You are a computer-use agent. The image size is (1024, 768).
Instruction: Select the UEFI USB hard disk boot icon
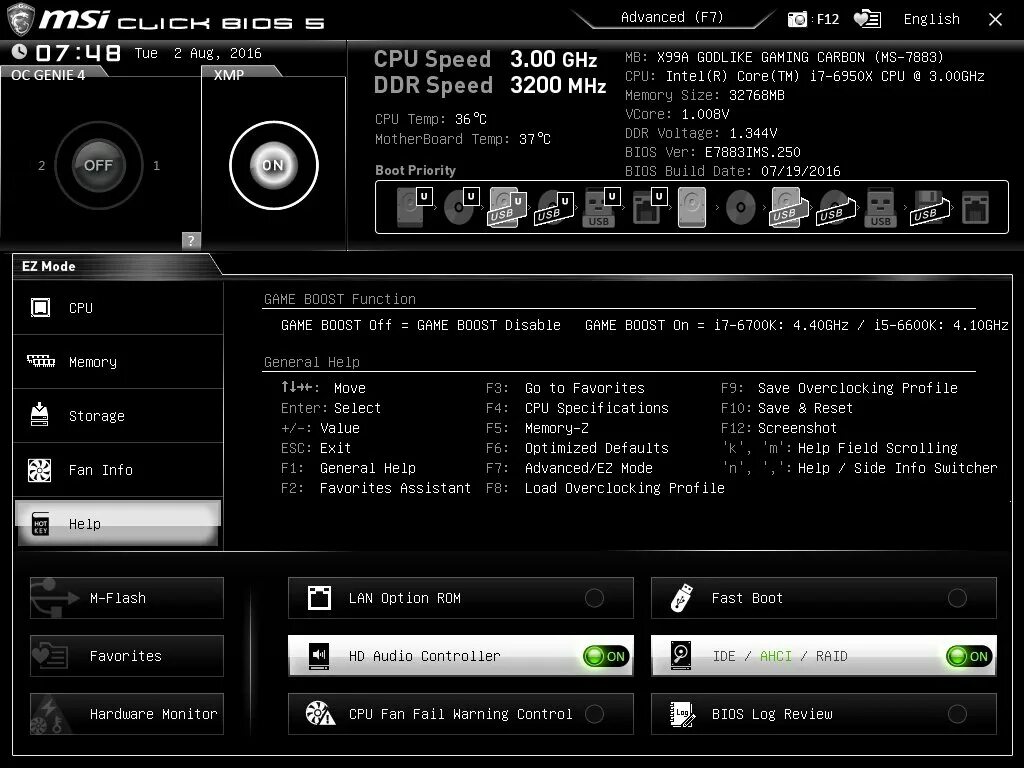(508, 207)
